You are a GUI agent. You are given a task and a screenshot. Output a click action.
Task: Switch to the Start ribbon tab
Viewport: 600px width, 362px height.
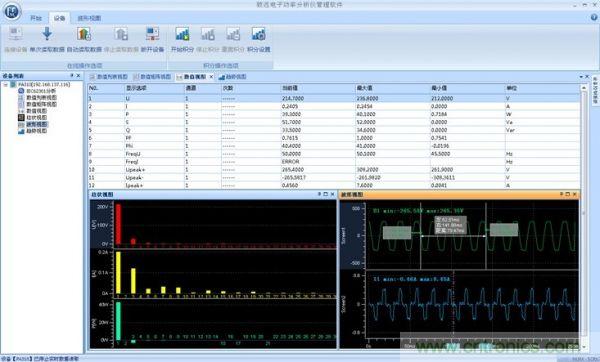[36, 18]
